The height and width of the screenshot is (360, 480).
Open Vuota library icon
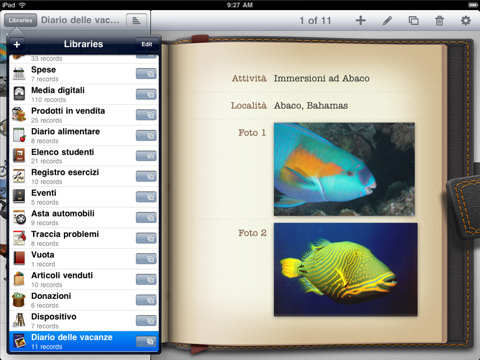click(x=19, y=259)
